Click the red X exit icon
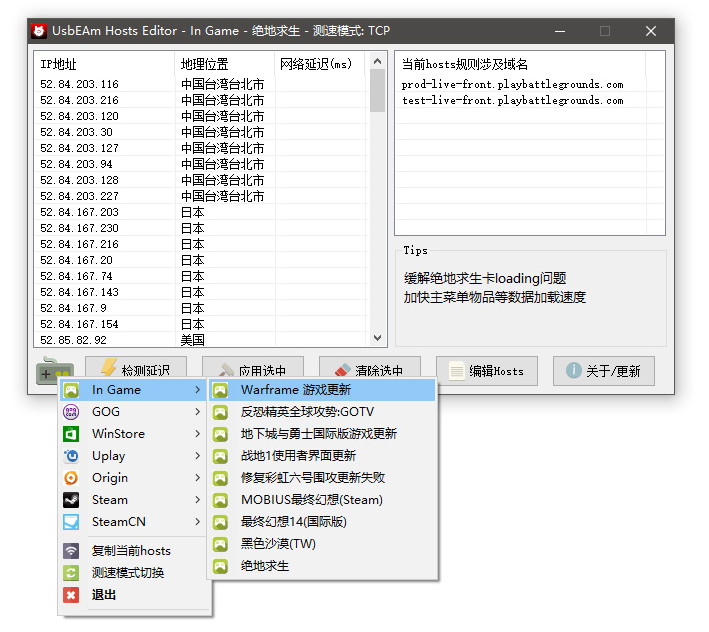The width and height of the screenshot is (709, 632). click(71, 595)
